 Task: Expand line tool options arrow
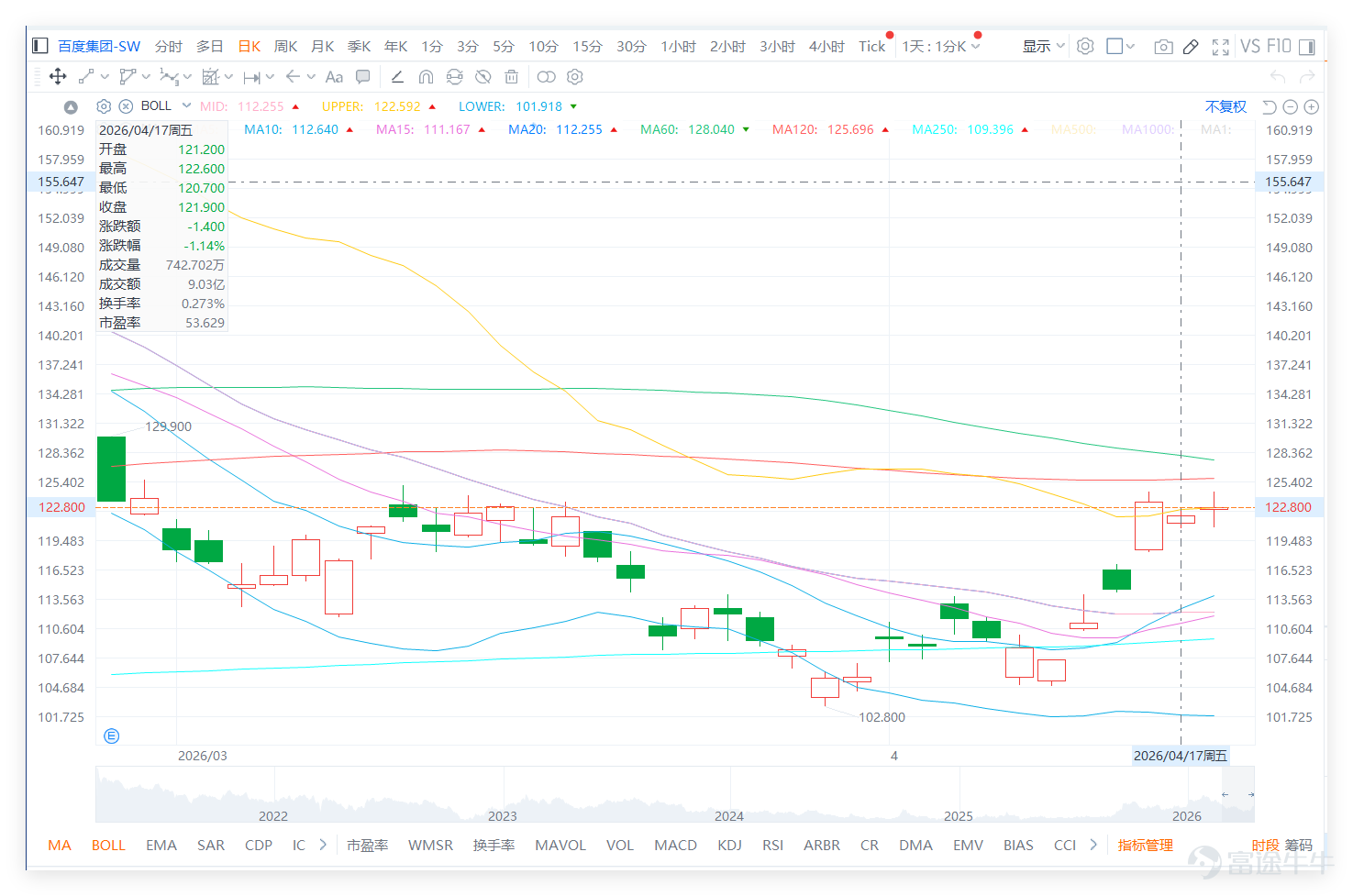coord(105,77)
